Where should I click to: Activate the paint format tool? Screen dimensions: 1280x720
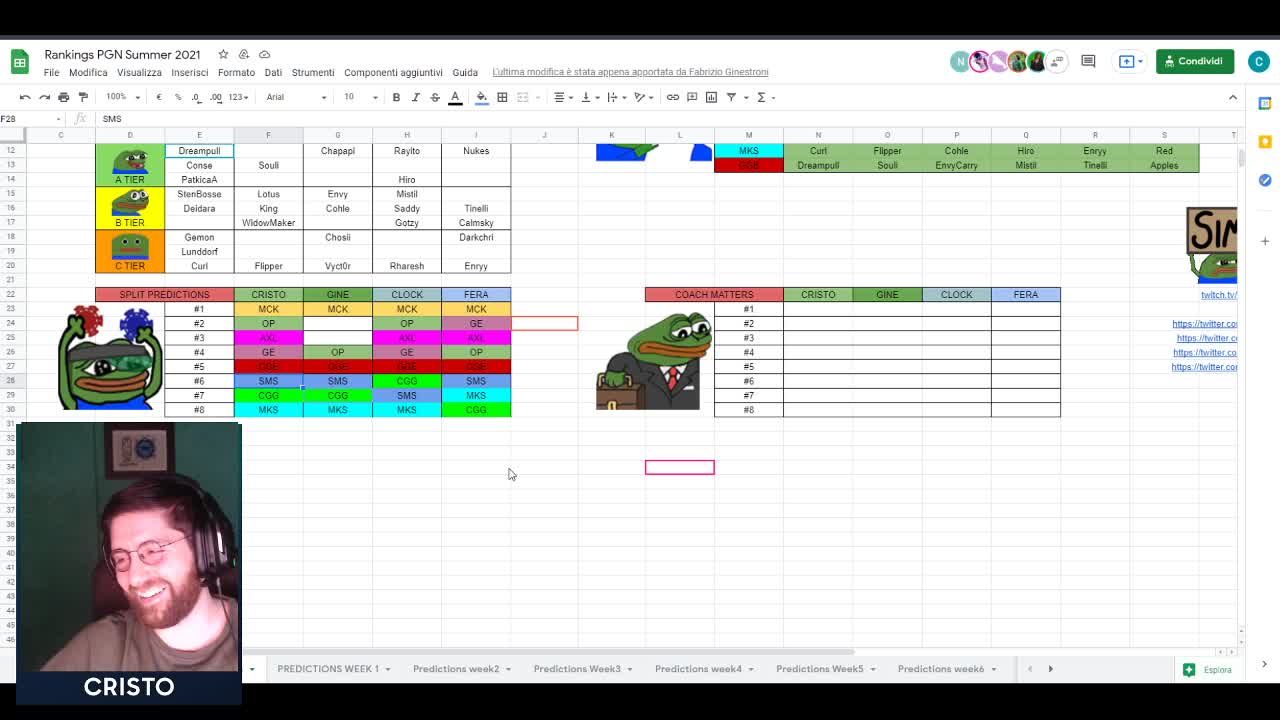pyautogui.click(x=83, y=97)
